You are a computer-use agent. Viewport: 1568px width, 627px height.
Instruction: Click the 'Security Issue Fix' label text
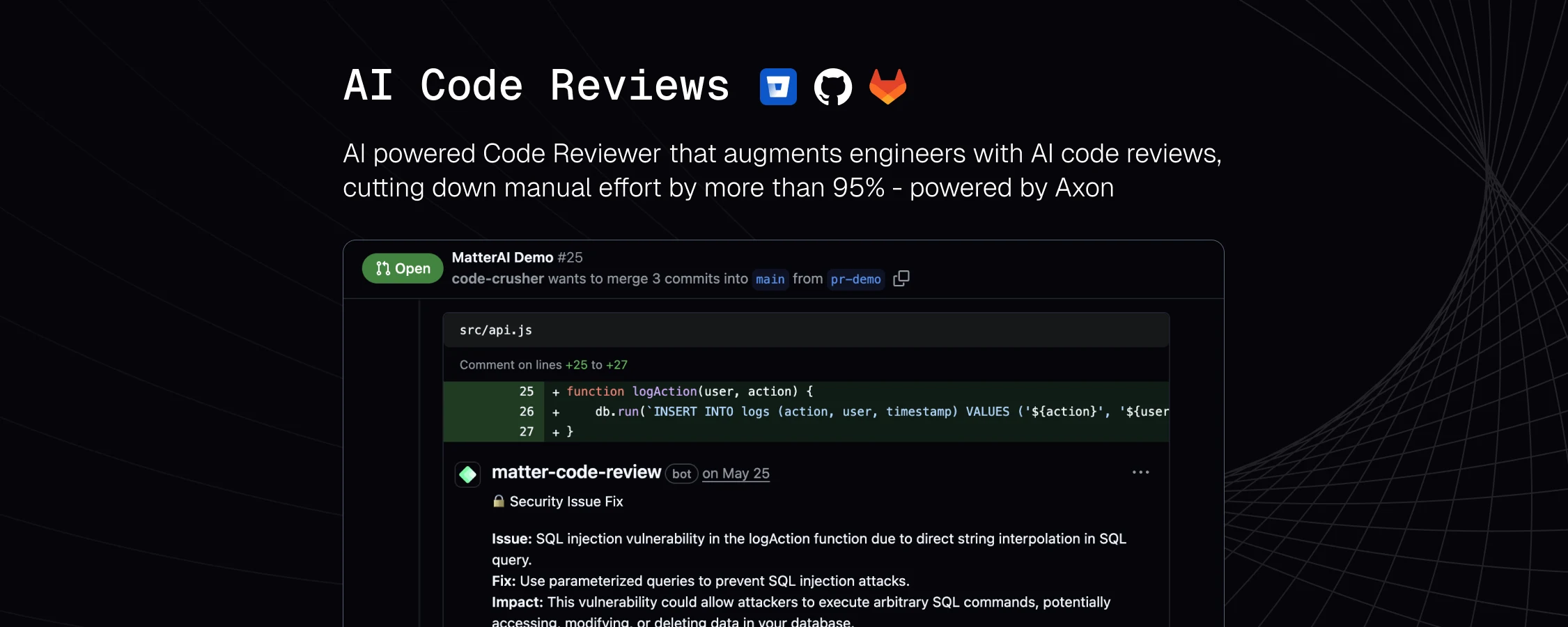click(566, 502)
